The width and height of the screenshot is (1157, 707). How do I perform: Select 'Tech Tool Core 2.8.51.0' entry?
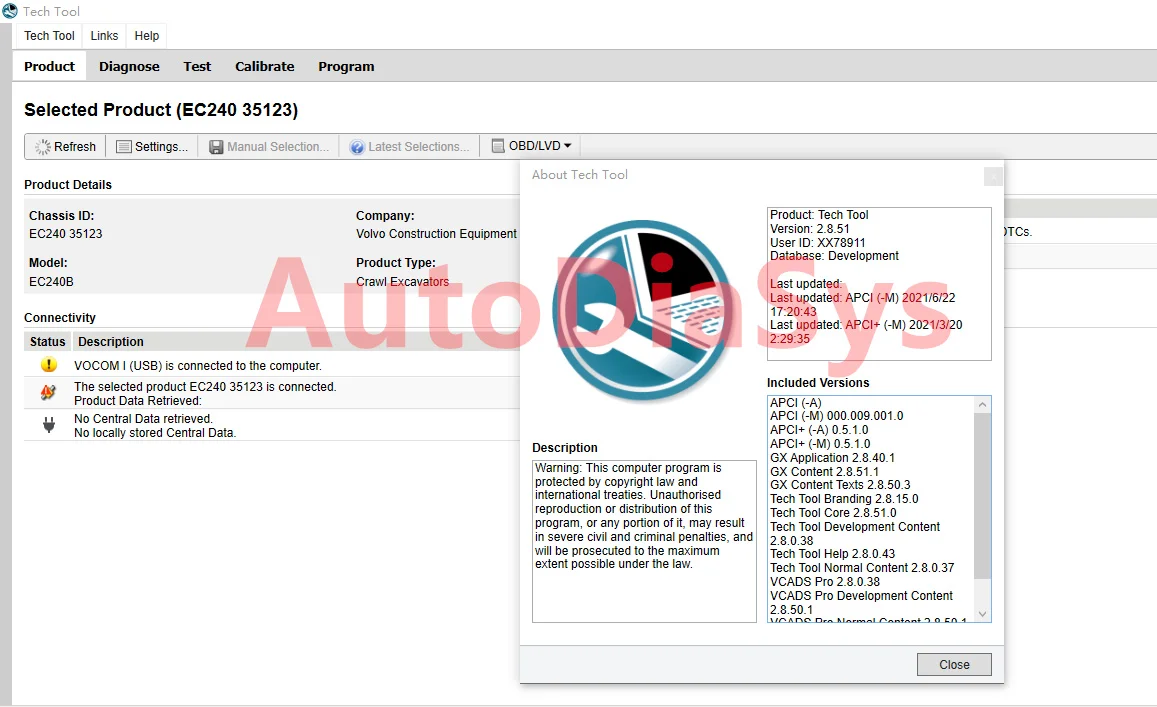coord(833,513)
